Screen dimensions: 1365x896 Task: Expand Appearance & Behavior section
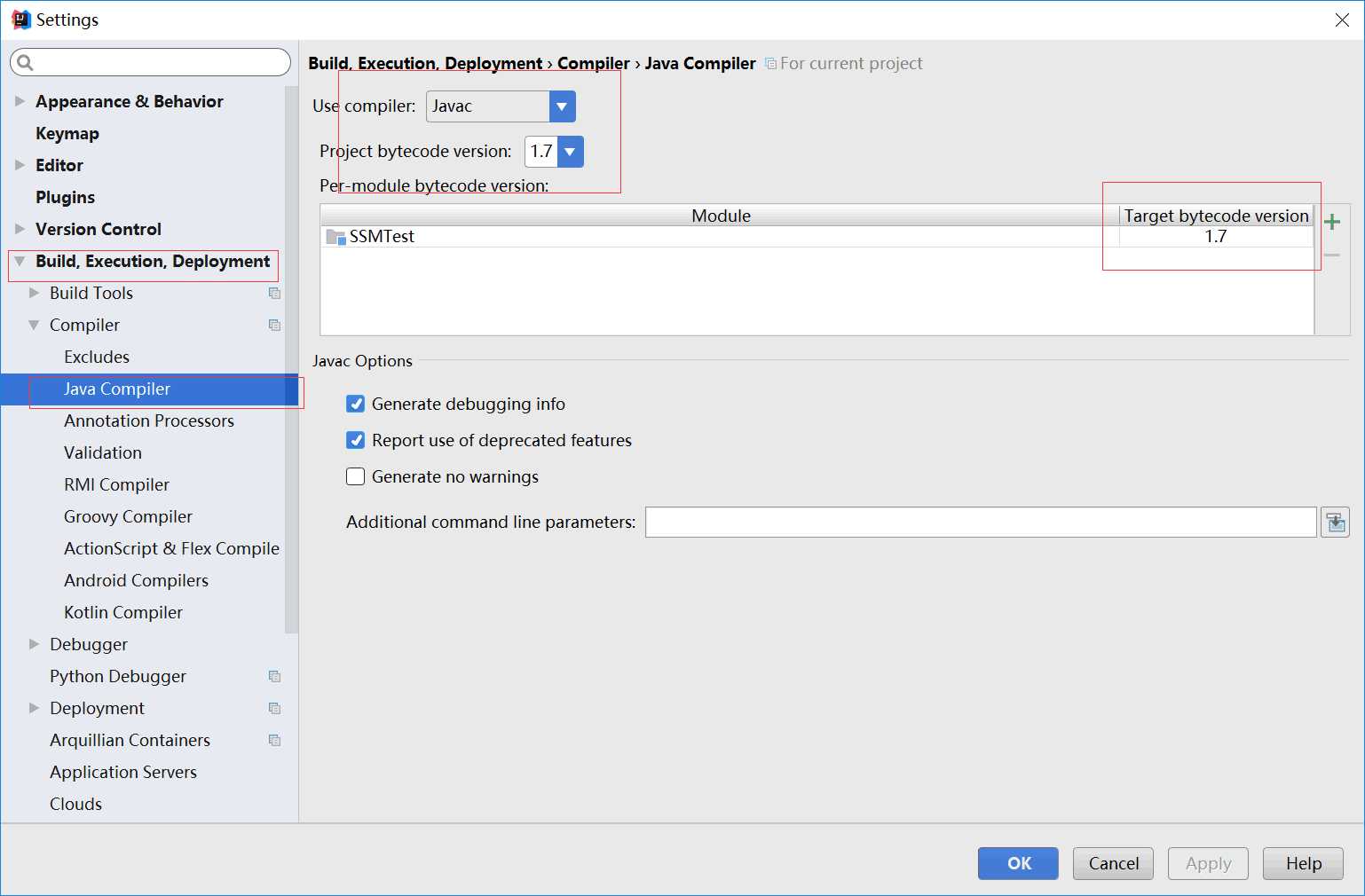(x=20, y=102)
